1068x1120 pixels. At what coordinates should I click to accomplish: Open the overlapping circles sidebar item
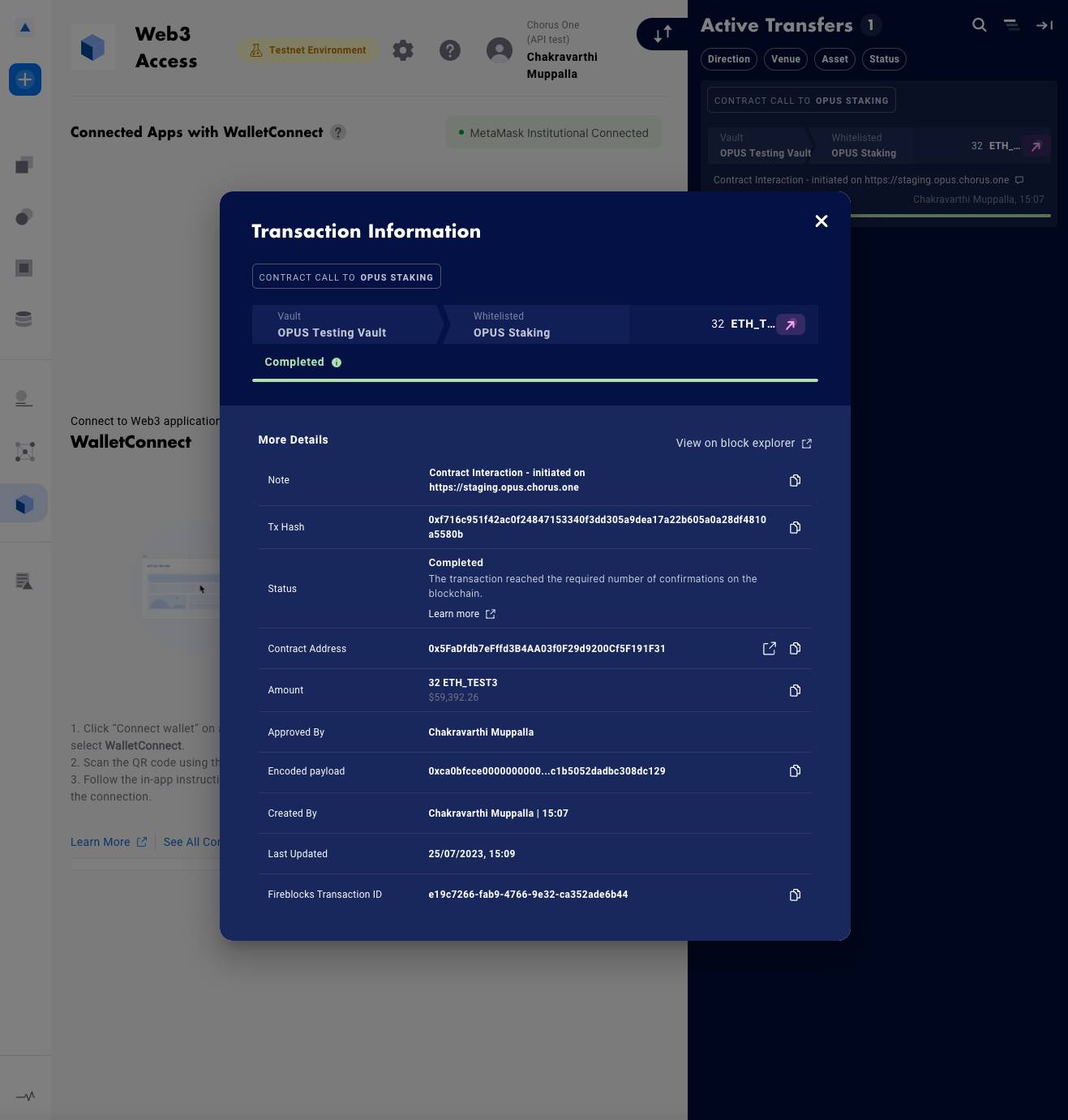tap(24, 217)
